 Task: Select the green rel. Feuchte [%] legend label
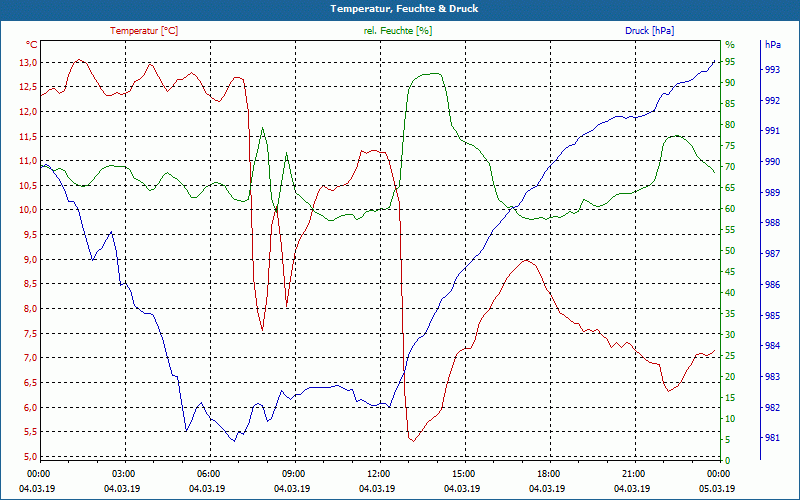click(x=398, y=31)
